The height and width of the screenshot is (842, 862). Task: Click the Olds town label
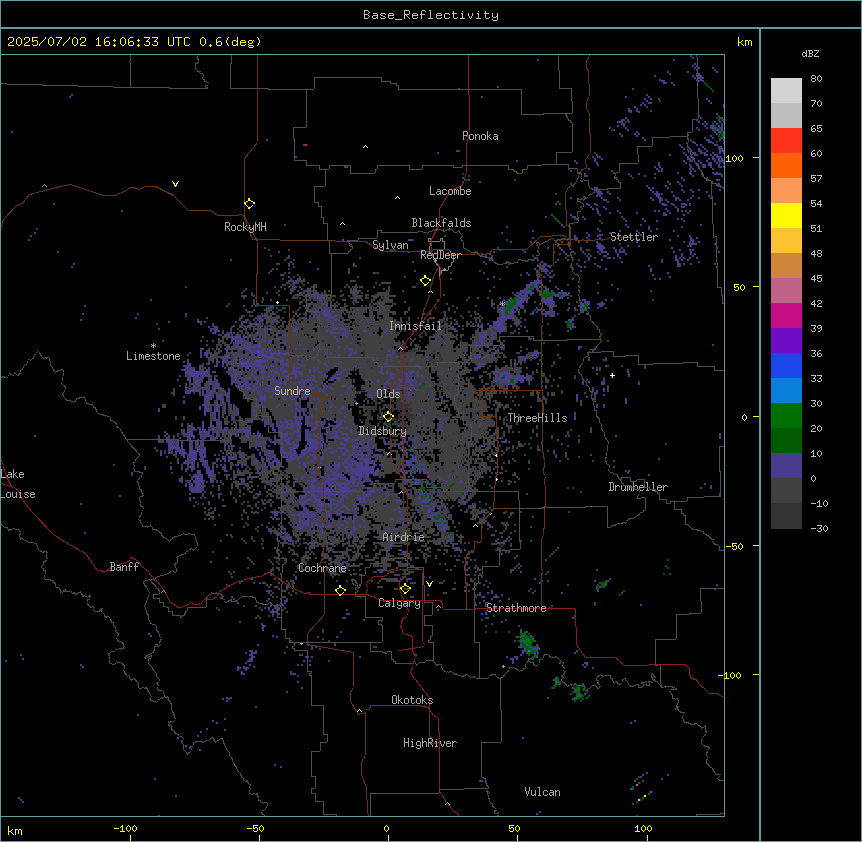(388, 394)
